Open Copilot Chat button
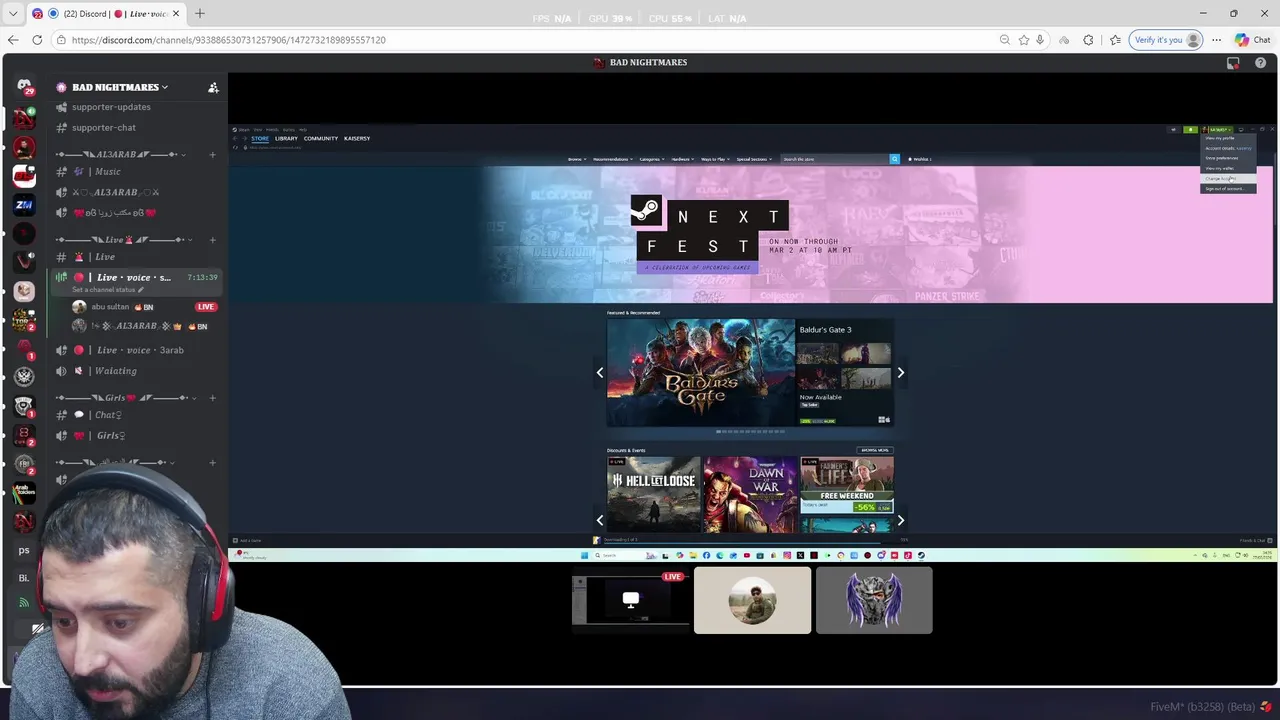 pyautogui.click(x=1252, y=40)
